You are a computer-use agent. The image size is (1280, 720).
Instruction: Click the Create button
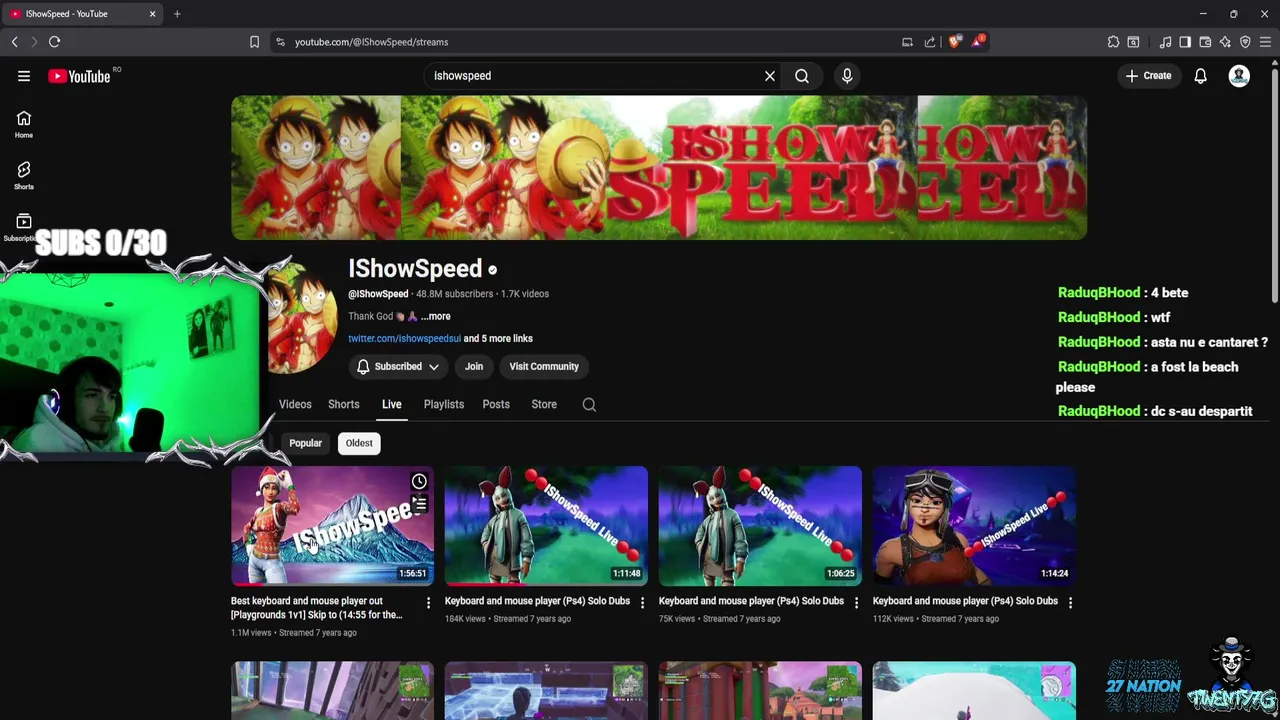1148,76
